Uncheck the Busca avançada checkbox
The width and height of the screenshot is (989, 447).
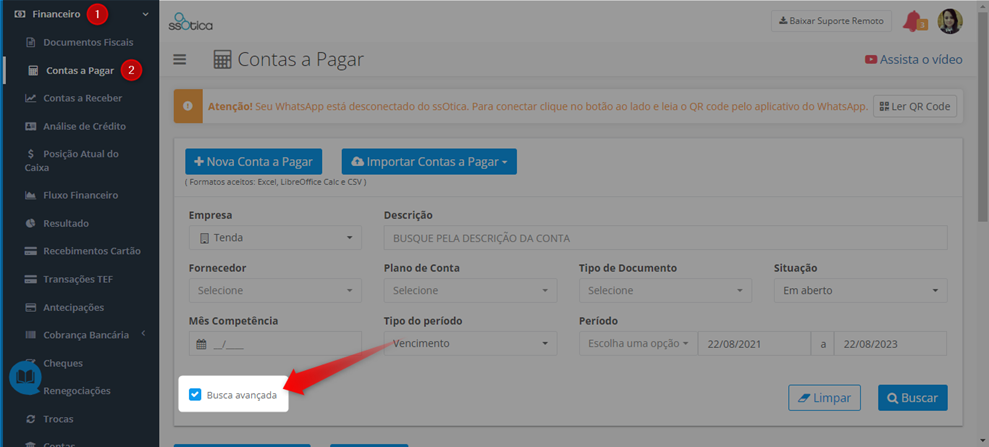[196, 395]
